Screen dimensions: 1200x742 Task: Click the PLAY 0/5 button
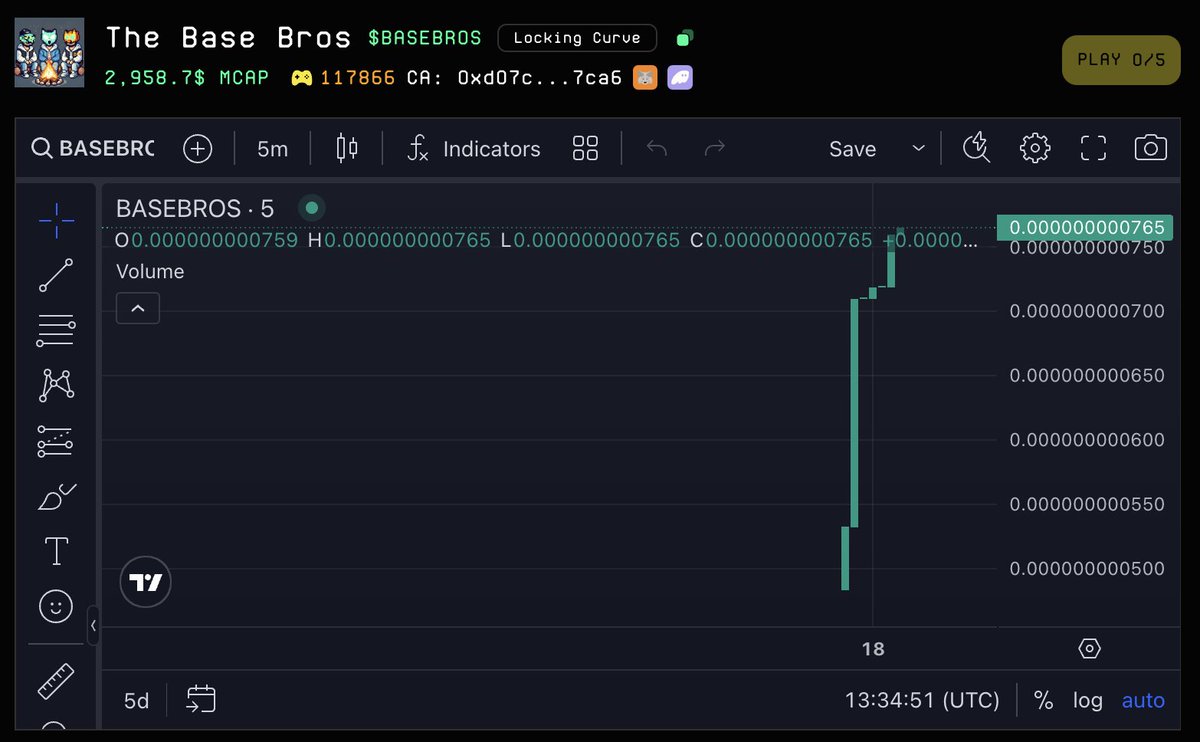point(1121,59)
